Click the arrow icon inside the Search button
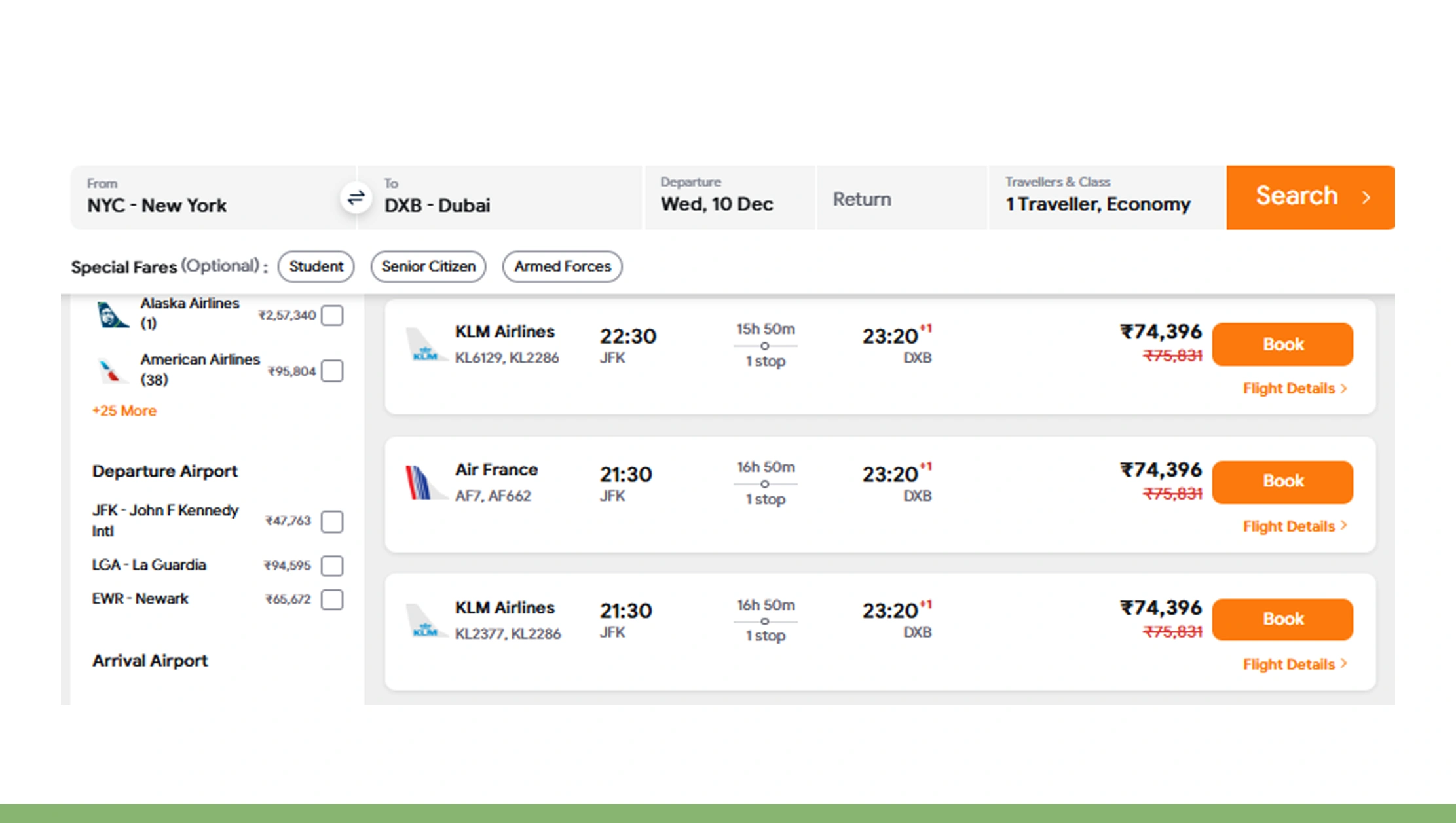This screenshot has height=823, width=1456. point(1366,197)
